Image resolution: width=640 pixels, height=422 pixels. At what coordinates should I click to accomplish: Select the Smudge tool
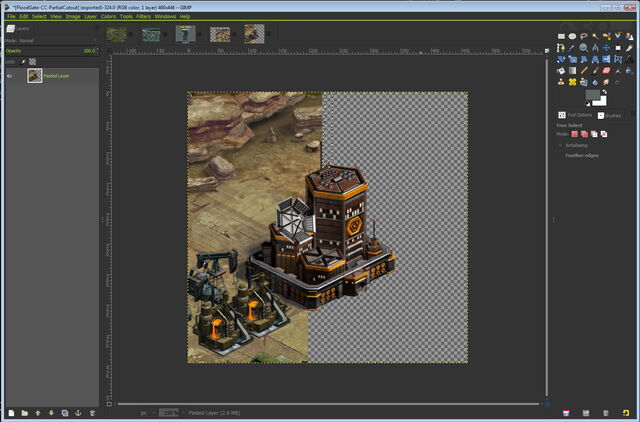point(606,82)
